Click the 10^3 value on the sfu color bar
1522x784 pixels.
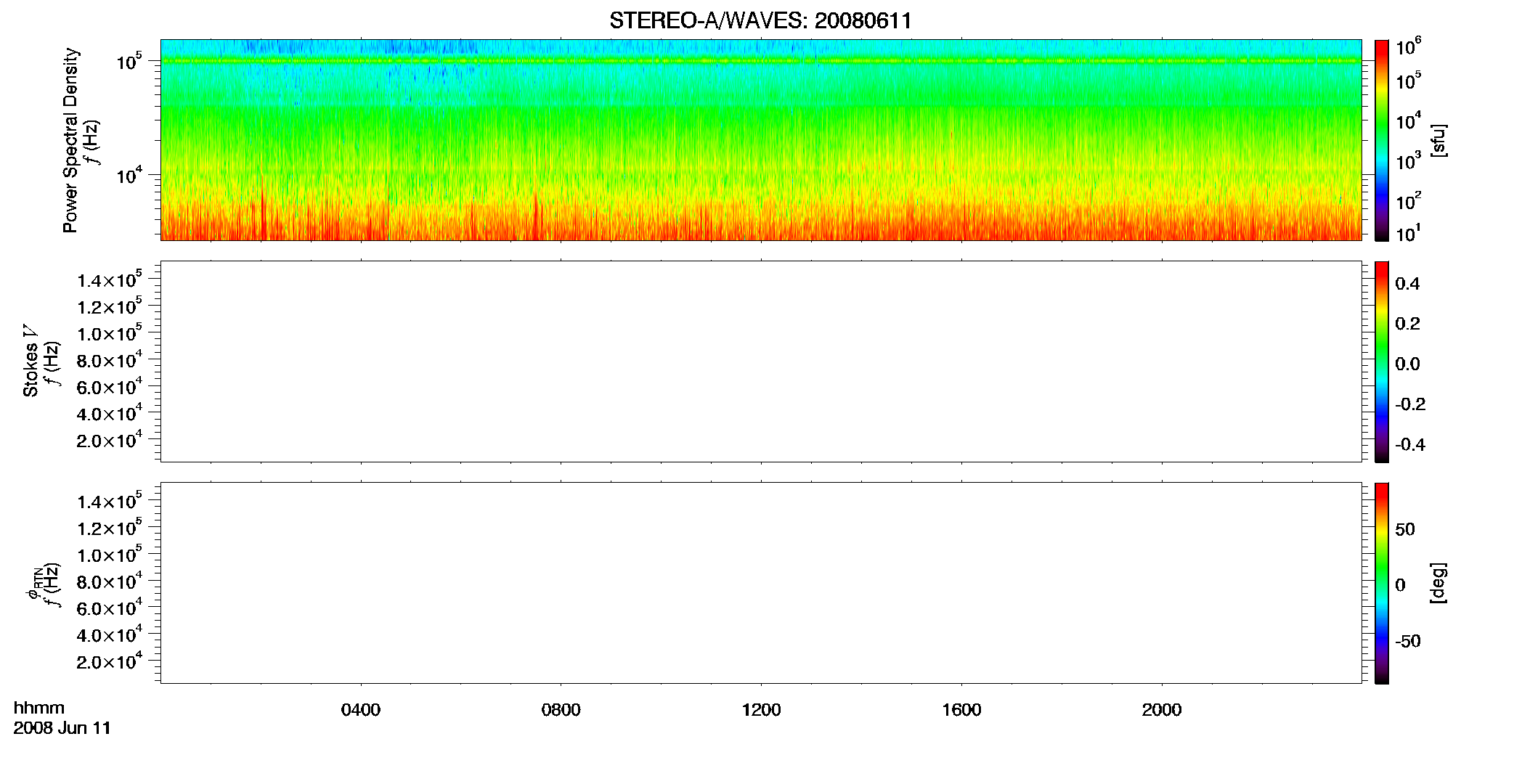point(1409,161)
